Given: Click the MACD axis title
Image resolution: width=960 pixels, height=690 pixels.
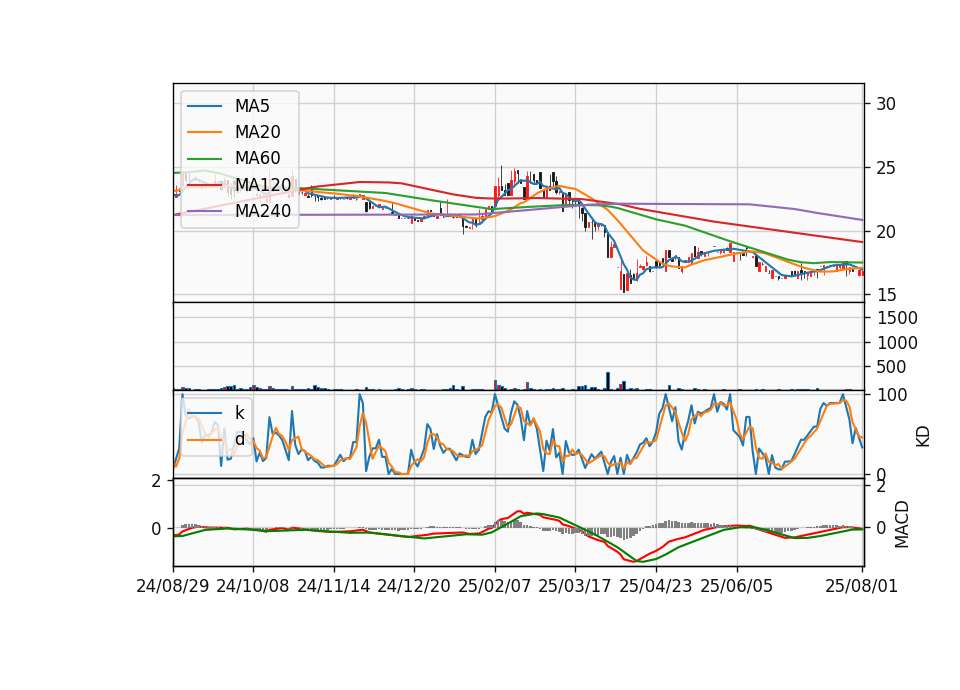Looking at the screenshot, I should point(902,525).
